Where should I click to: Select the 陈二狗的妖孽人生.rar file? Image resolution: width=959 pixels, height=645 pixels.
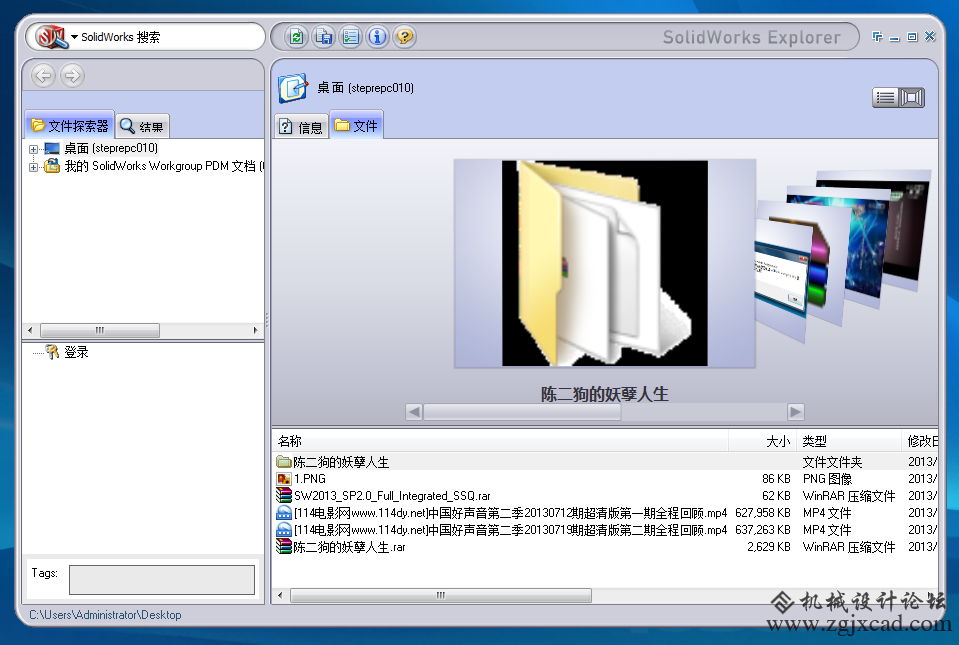tap(605, 547)
